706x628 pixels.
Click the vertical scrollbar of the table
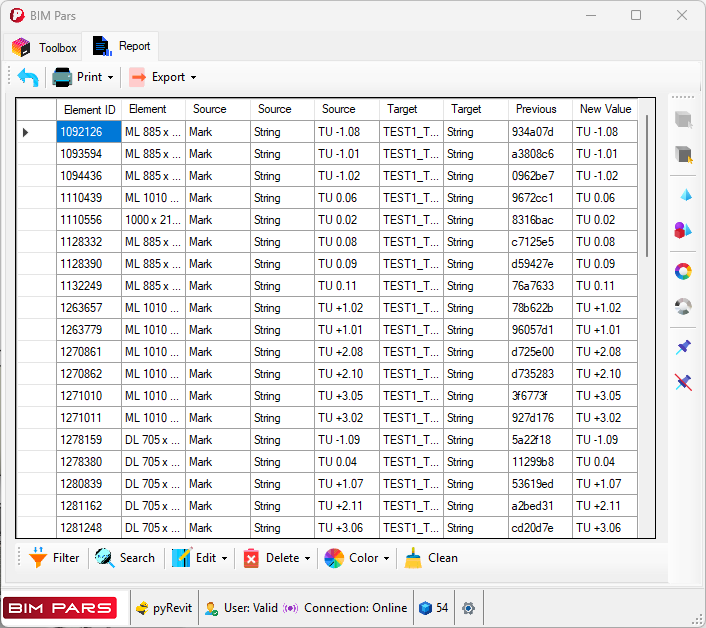647,186
